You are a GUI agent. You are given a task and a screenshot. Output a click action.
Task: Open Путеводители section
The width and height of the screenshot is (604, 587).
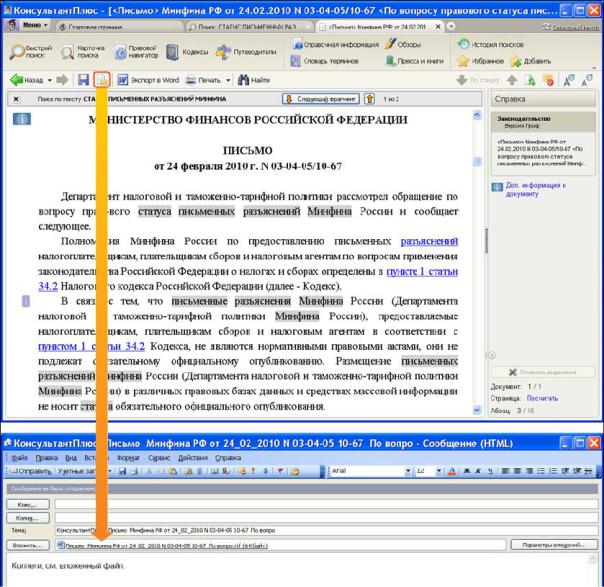[246, 52]
